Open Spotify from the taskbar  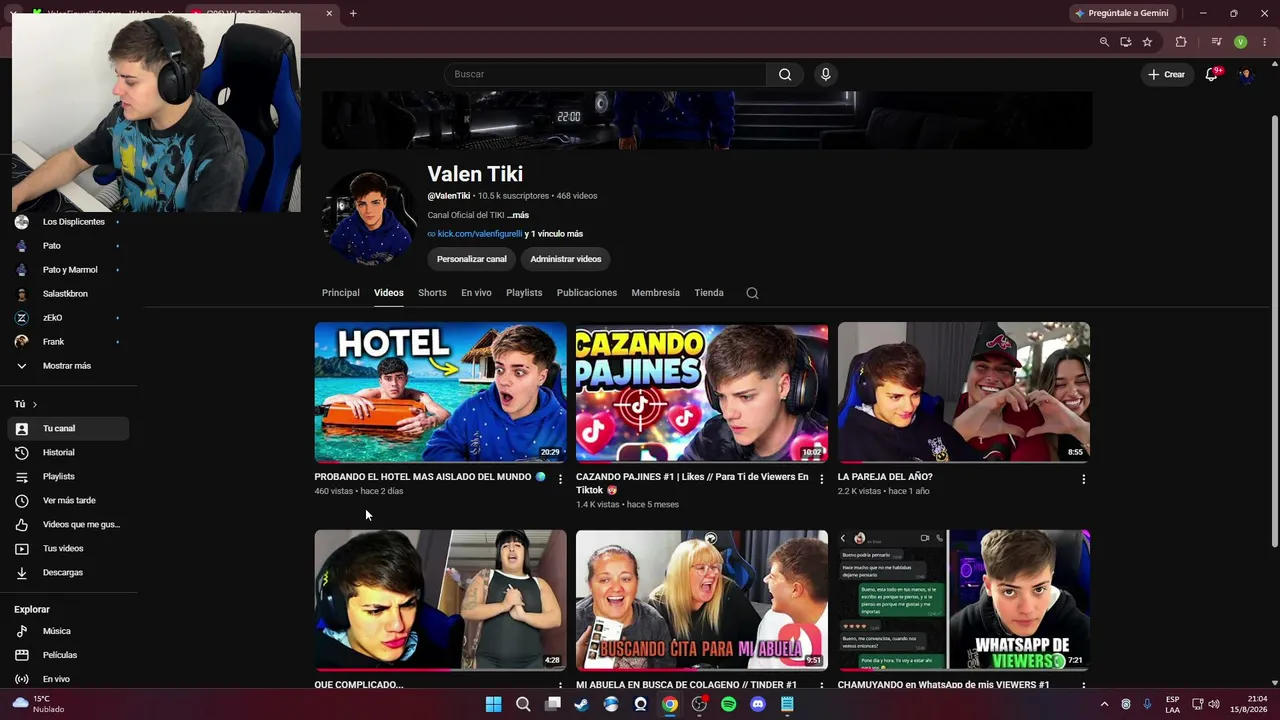tap(729, 704)
